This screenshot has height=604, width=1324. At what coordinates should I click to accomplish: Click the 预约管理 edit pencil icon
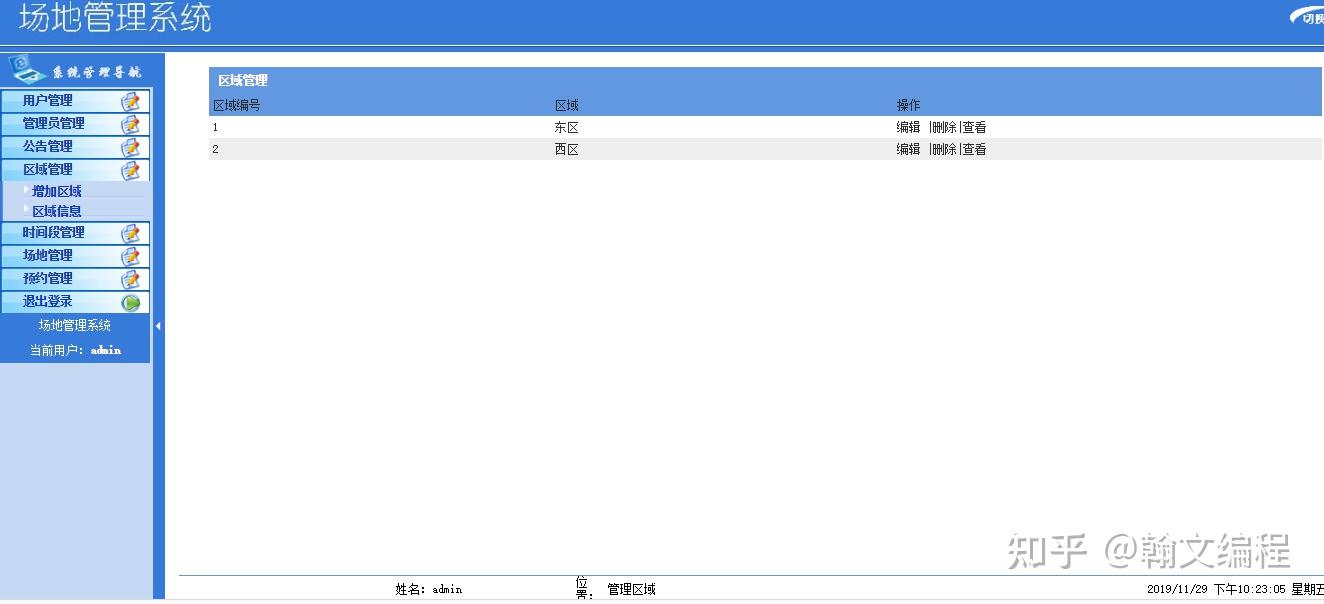pos(131,278)
